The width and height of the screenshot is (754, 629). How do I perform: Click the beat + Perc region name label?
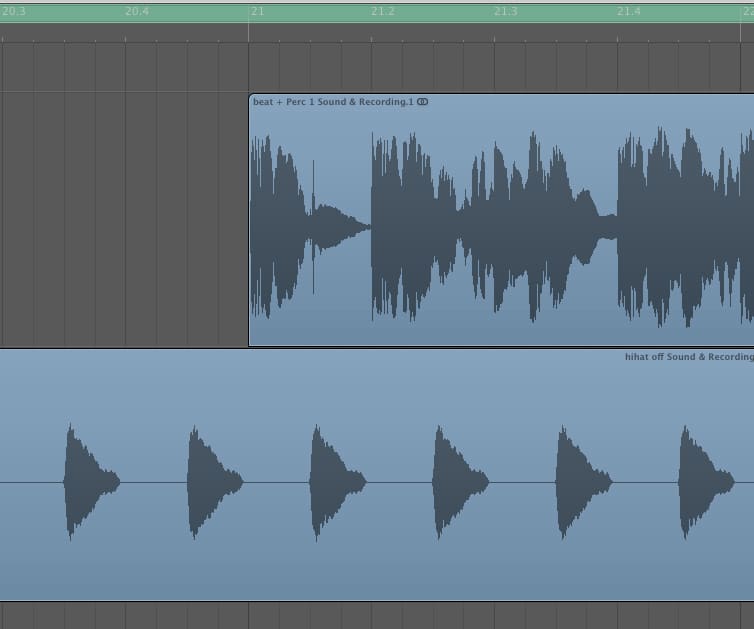click(x=333, y=101)
